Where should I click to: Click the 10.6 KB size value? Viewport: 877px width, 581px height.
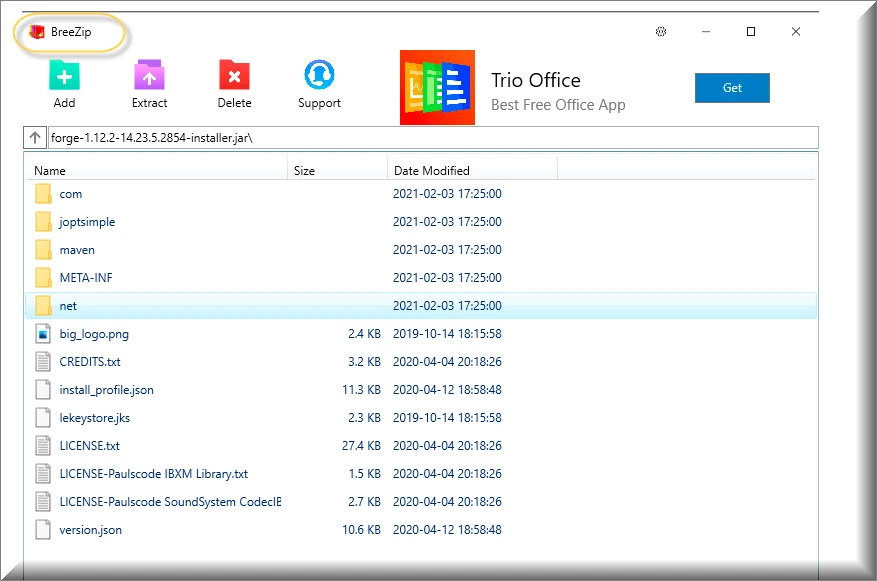pos(361,530)
